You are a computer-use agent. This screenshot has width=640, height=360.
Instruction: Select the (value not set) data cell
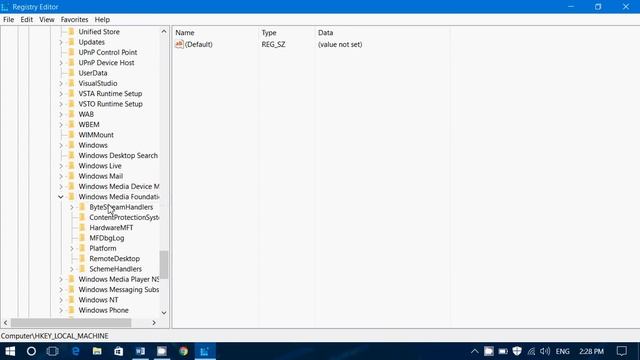click(x=340, y=44)
